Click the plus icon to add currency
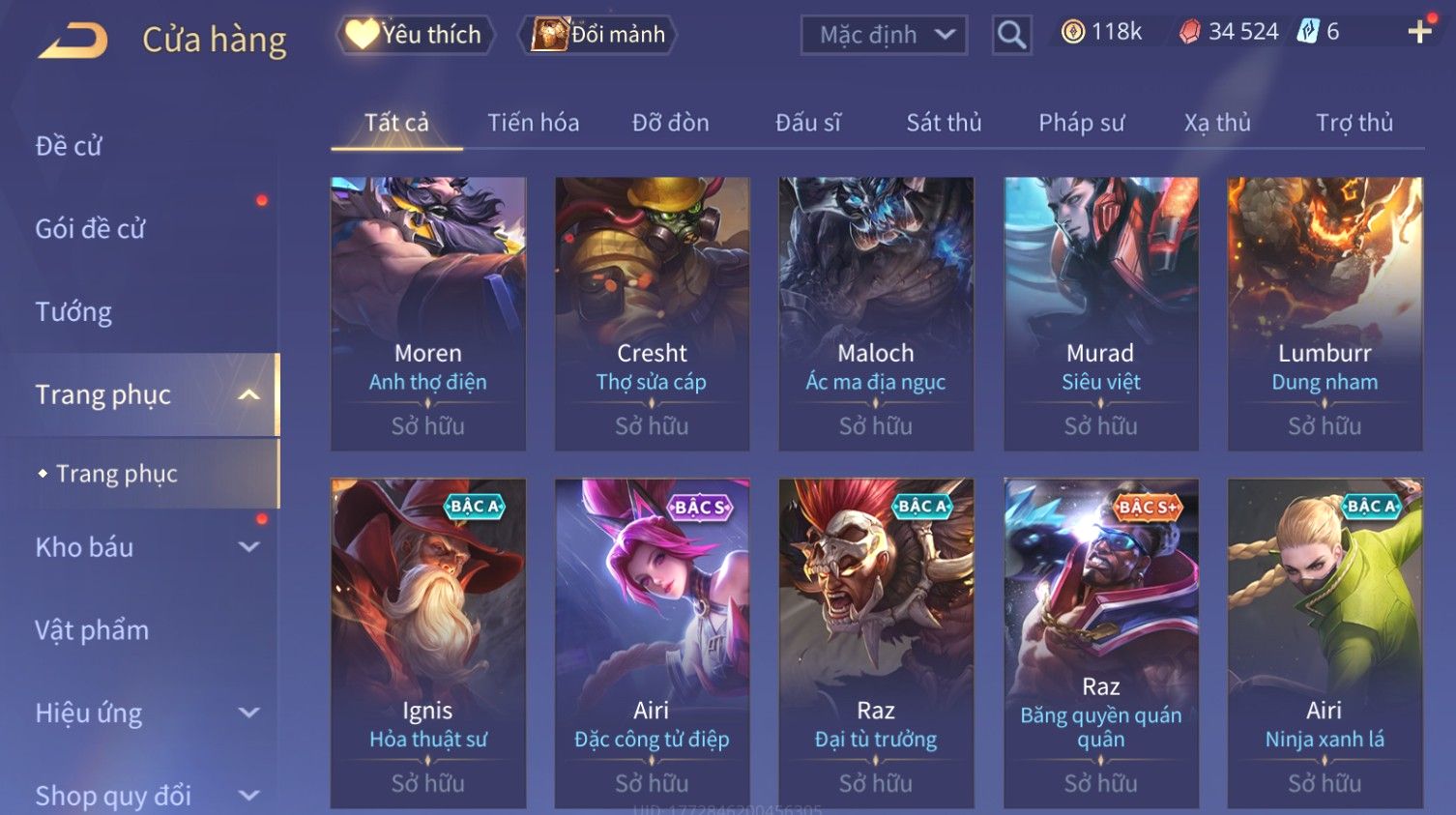 click(x=1419, y=32)
